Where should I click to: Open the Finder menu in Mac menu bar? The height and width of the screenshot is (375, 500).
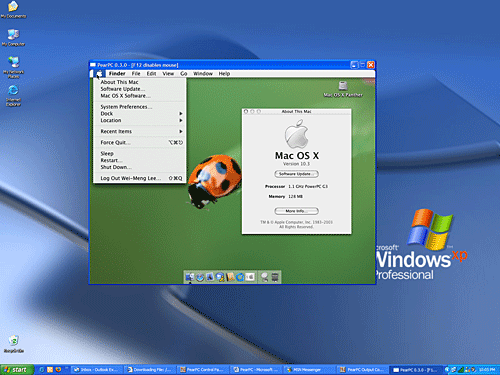117,73
